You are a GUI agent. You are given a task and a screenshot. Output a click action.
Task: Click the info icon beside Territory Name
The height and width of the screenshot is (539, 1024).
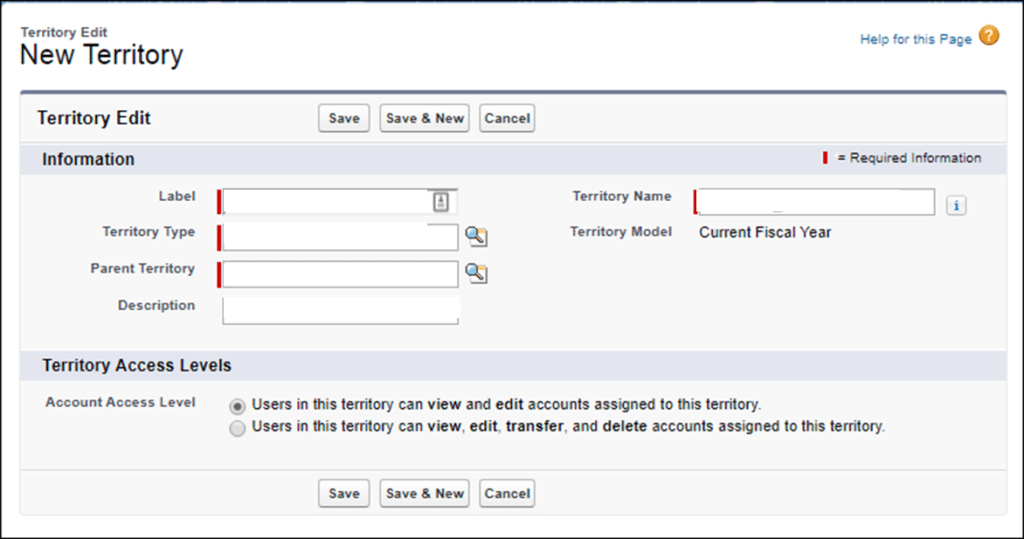pyautogui.click(x=956, y=205)
